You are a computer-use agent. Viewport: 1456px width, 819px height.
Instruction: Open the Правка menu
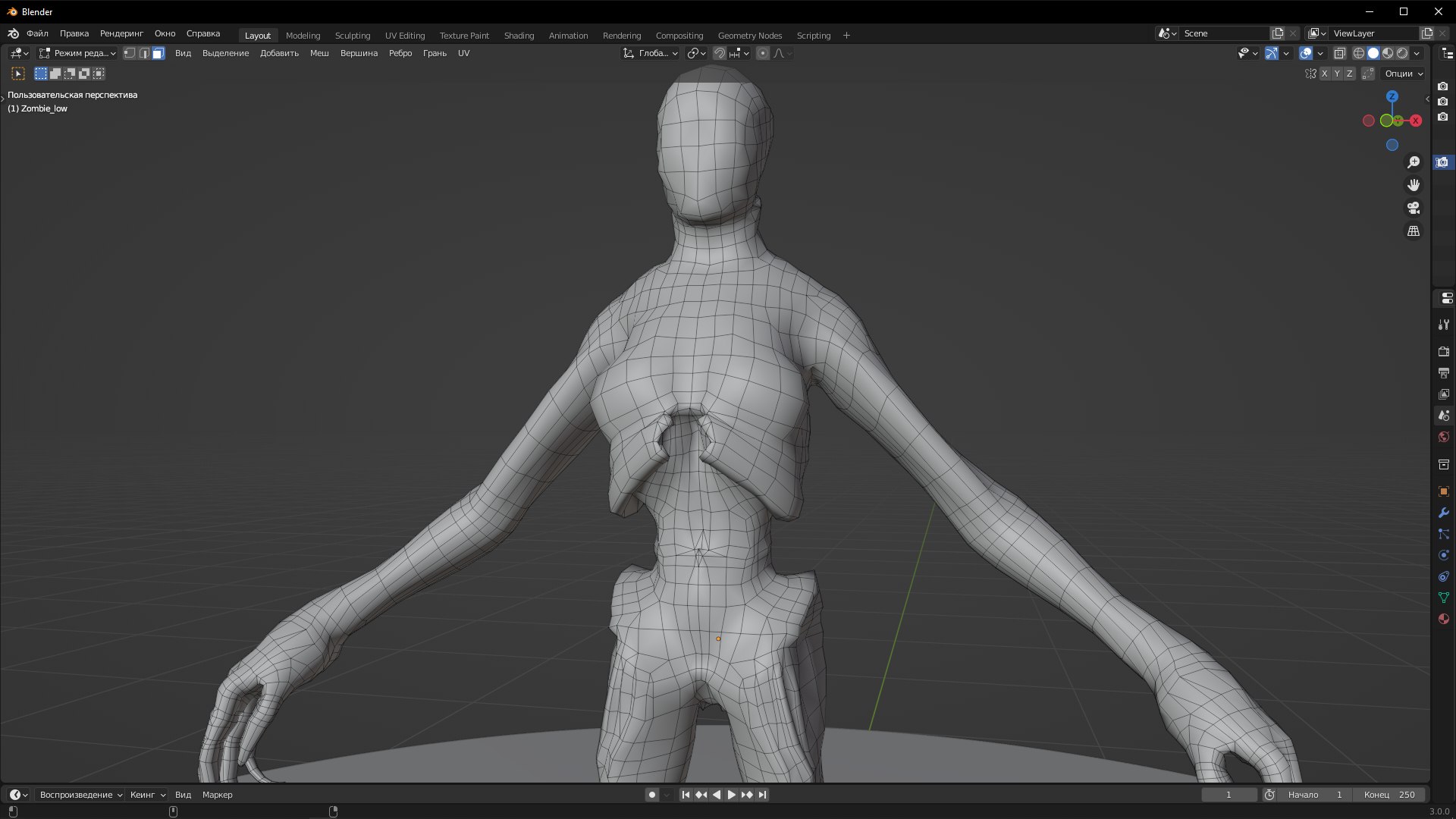[74, 33]
